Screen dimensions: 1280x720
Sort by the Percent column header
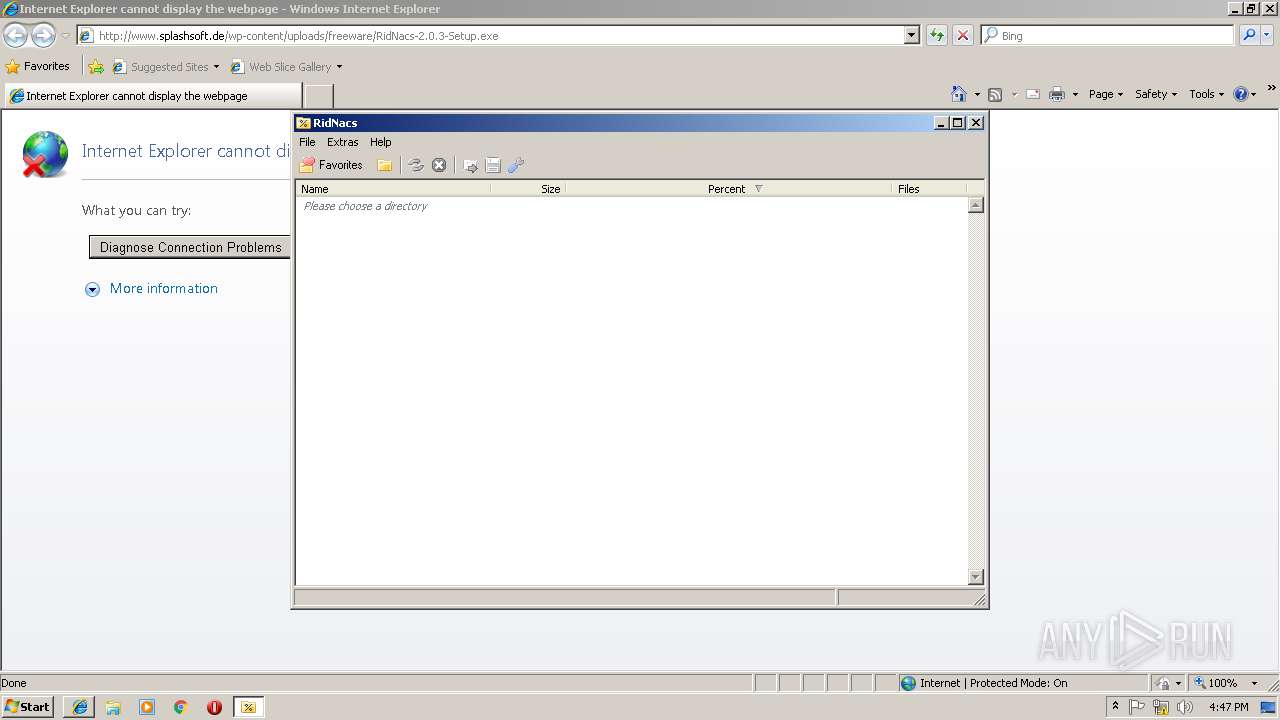click(728, 189)
